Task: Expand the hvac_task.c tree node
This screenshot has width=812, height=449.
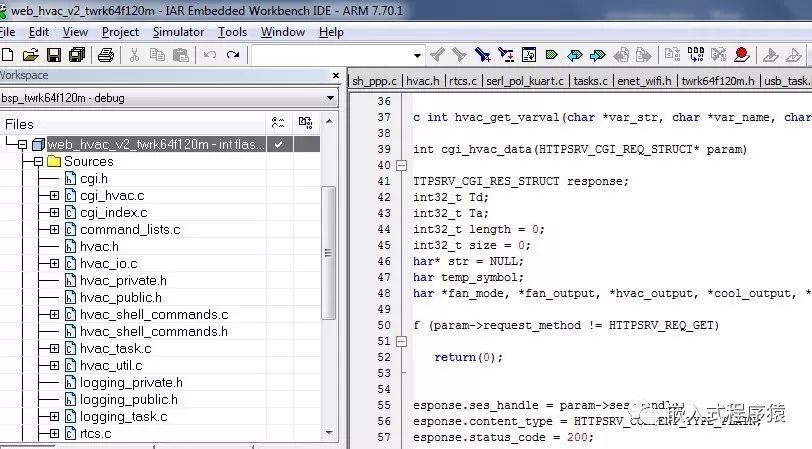Action: 54,349
